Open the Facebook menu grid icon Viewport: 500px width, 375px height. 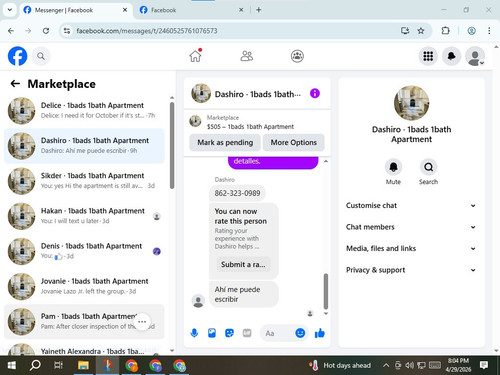click(x=428, y=56)
